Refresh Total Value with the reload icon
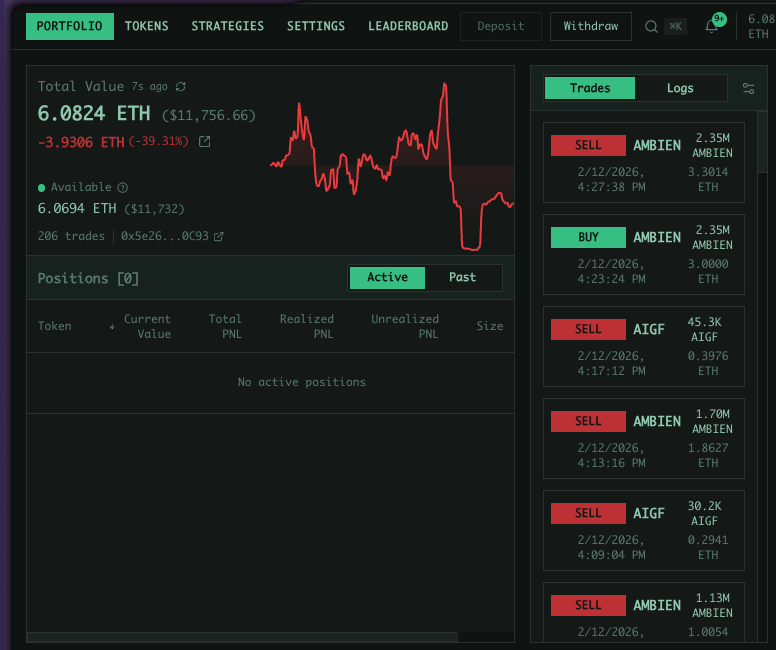Viewport: 776px width, 650px height. point(181,87)
